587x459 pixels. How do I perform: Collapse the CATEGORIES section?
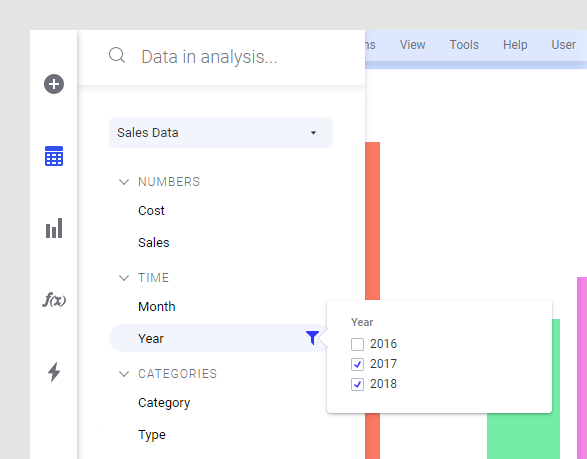point(124,374)
